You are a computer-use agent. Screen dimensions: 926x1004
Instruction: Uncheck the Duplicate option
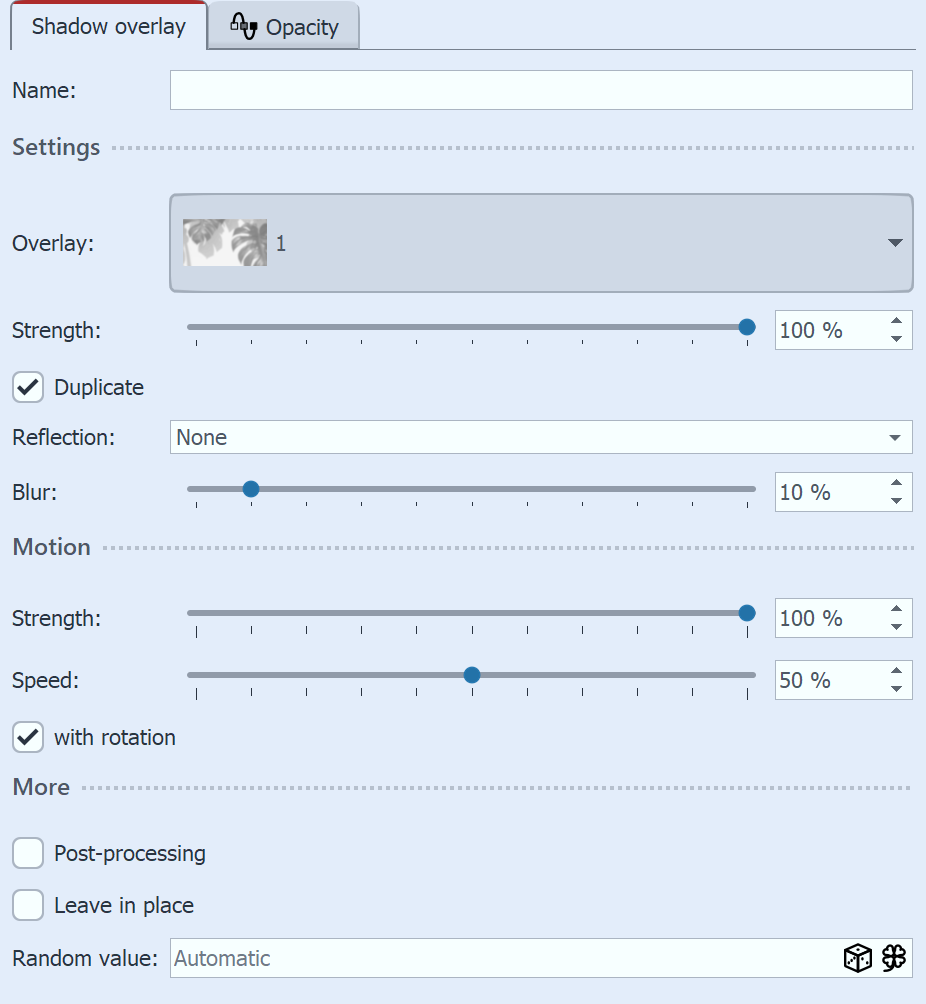pyautogui.click(x=27, y=387)
